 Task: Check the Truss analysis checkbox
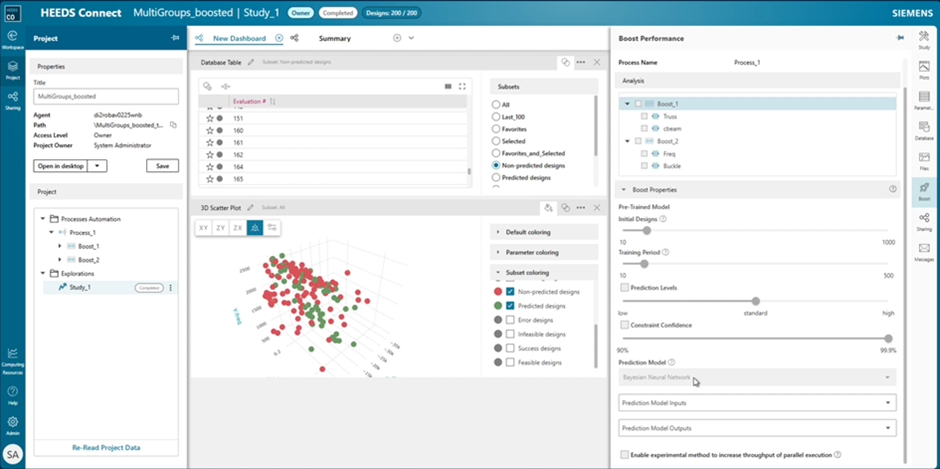point(644,117)
